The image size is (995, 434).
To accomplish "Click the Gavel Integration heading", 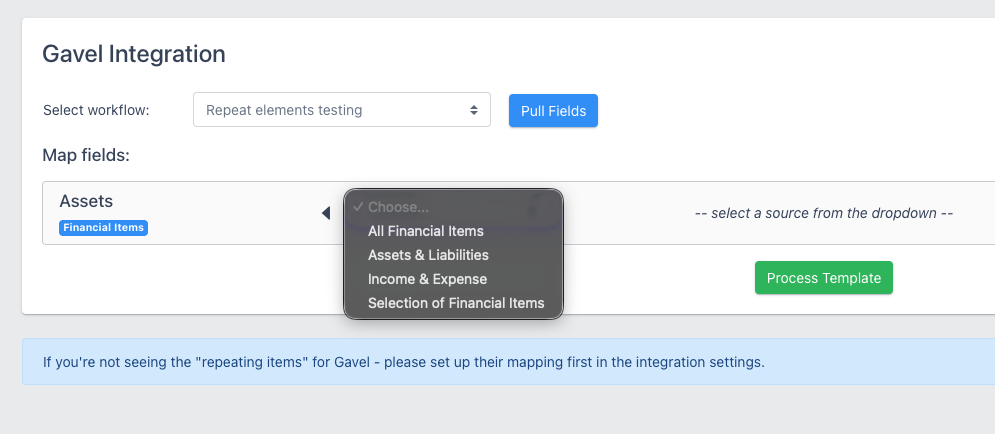I will (x=134, y=54).
